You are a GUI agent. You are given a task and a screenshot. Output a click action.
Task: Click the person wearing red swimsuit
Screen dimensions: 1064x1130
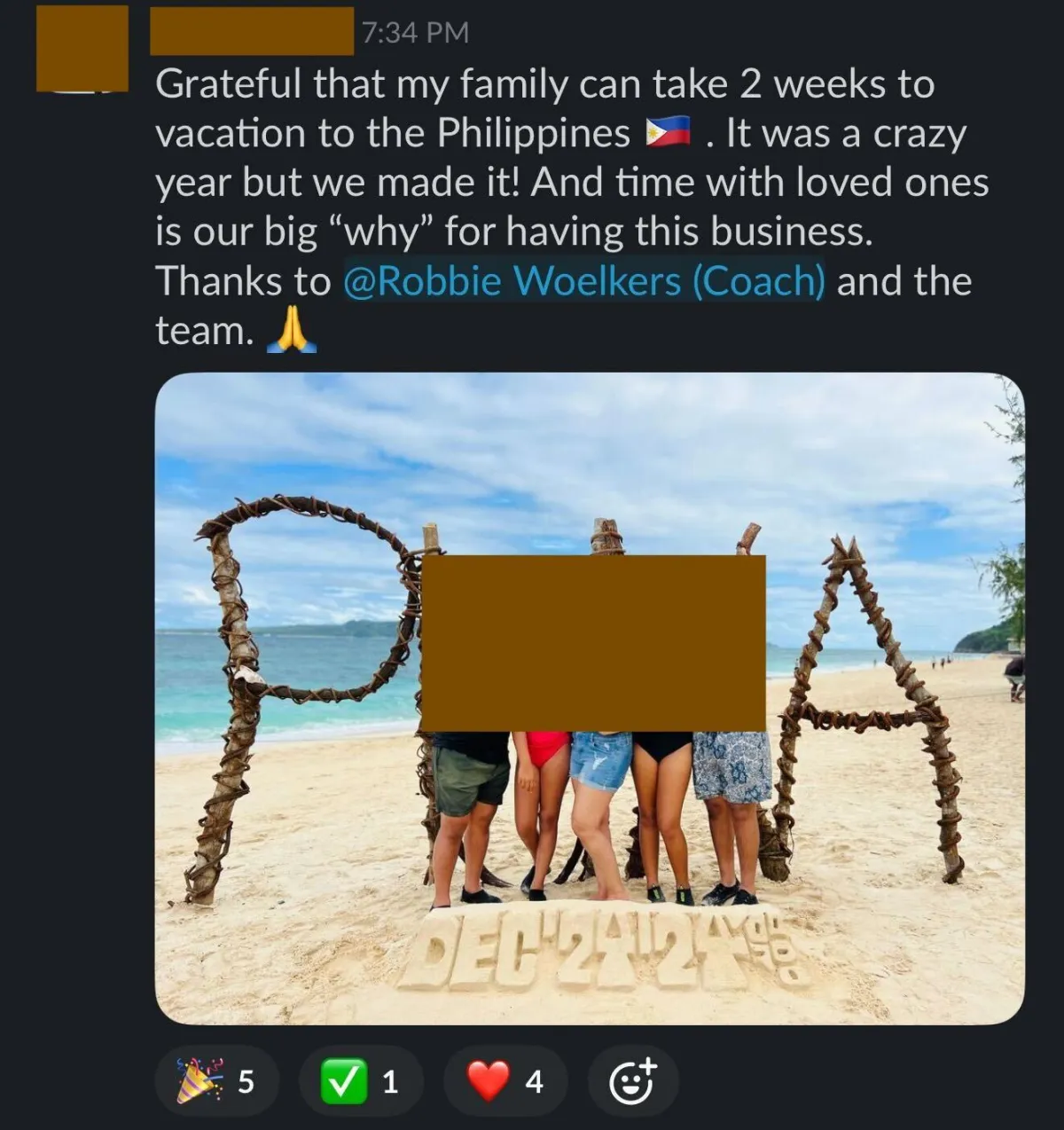pyautogui.click(x=543, y=812)
